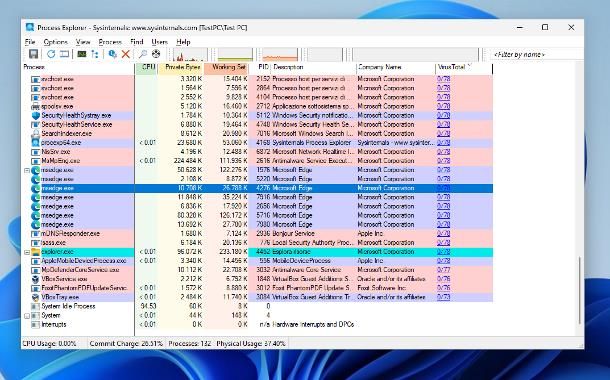Open the View menu
This screenshot has width=610, height=380.
click(83, 42)
